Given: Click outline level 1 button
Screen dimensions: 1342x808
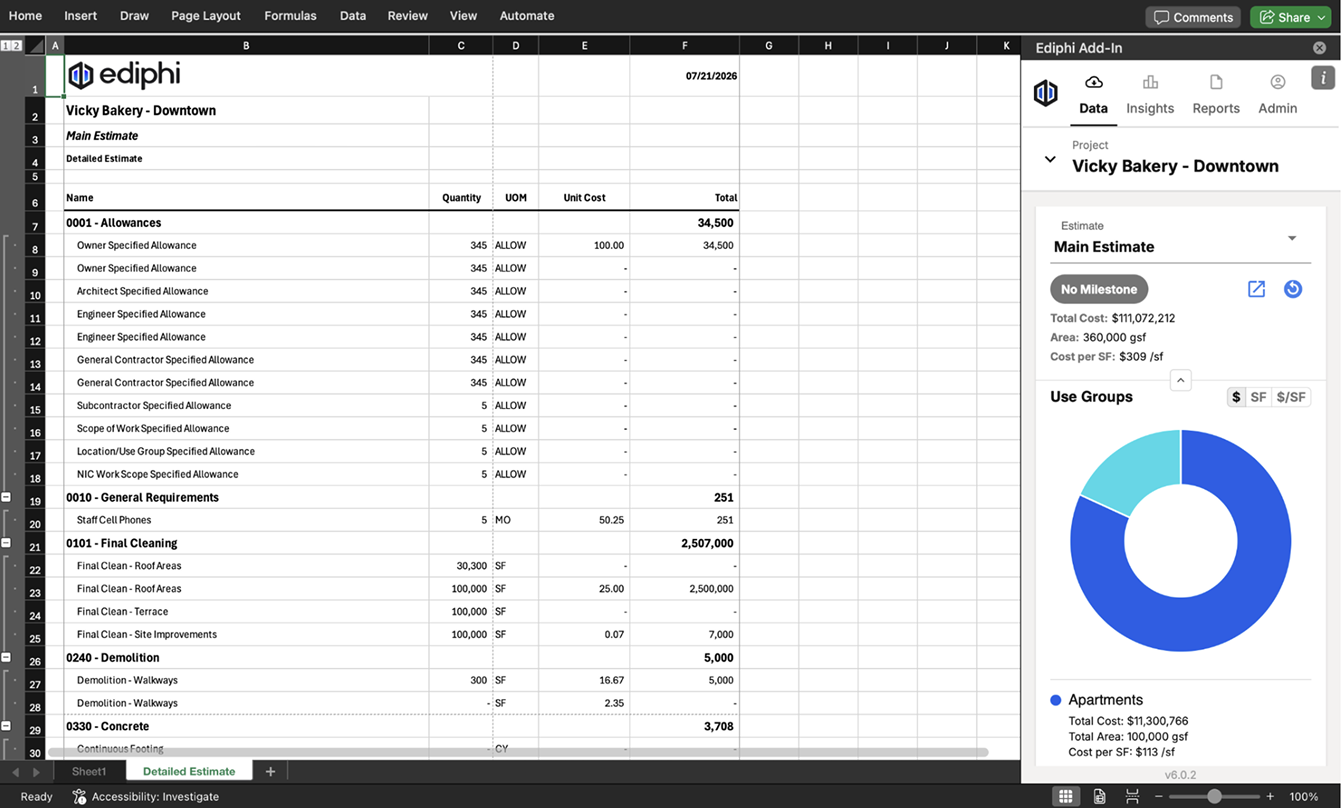Looking at the screenshot, I should 5,45.
